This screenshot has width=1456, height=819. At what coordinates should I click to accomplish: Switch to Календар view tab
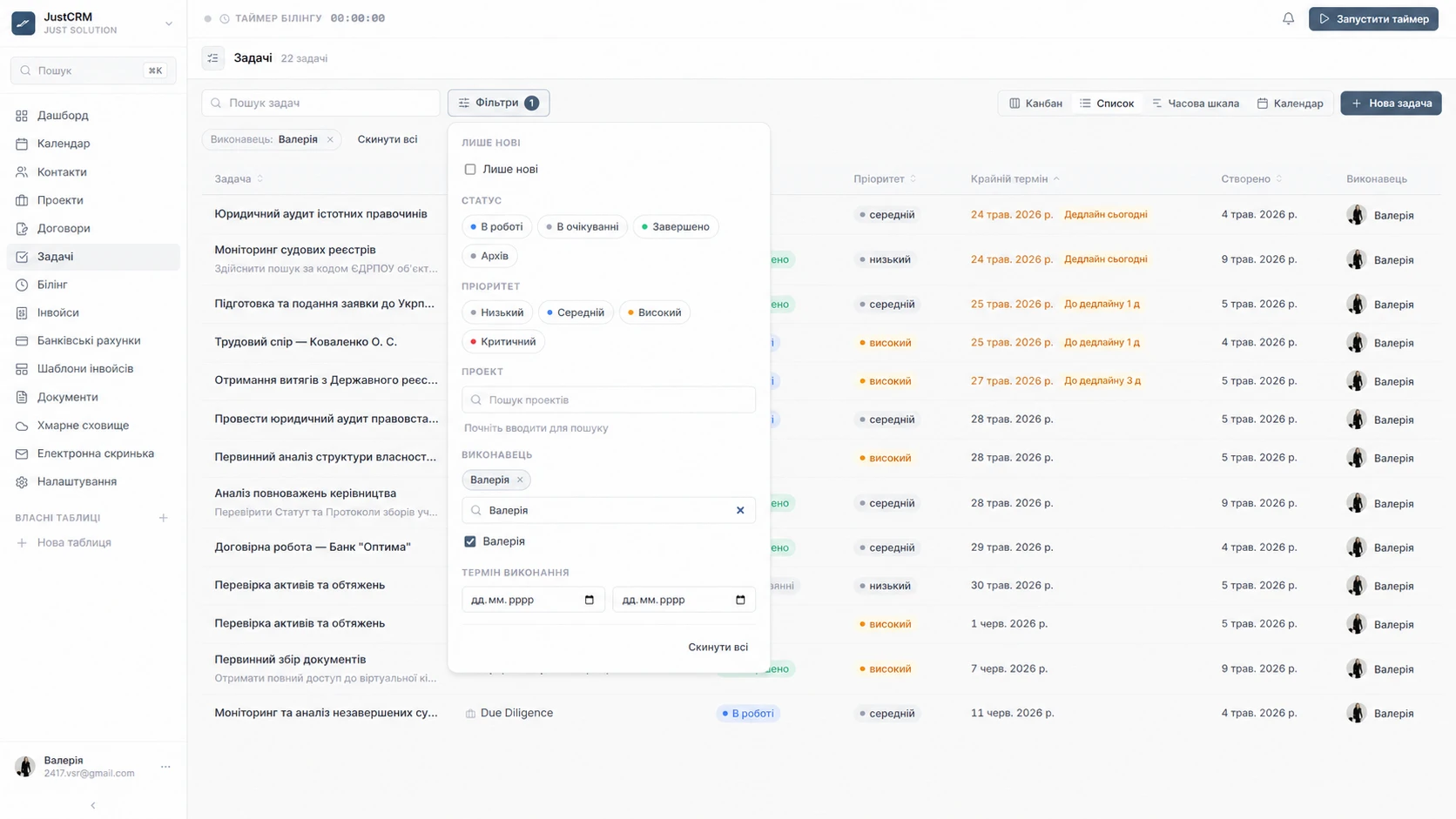tap(1291, 103)
